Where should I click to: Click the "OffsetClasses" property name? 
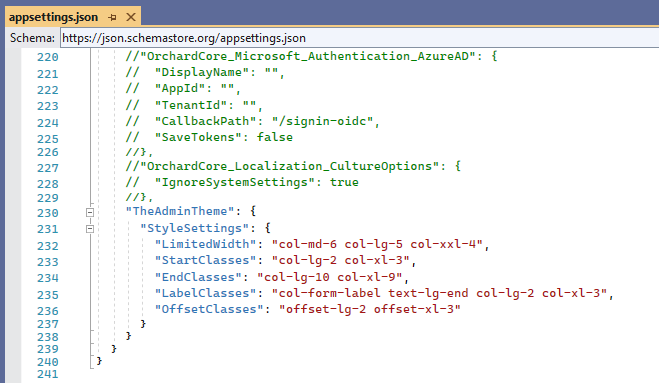tap(208, 309)
